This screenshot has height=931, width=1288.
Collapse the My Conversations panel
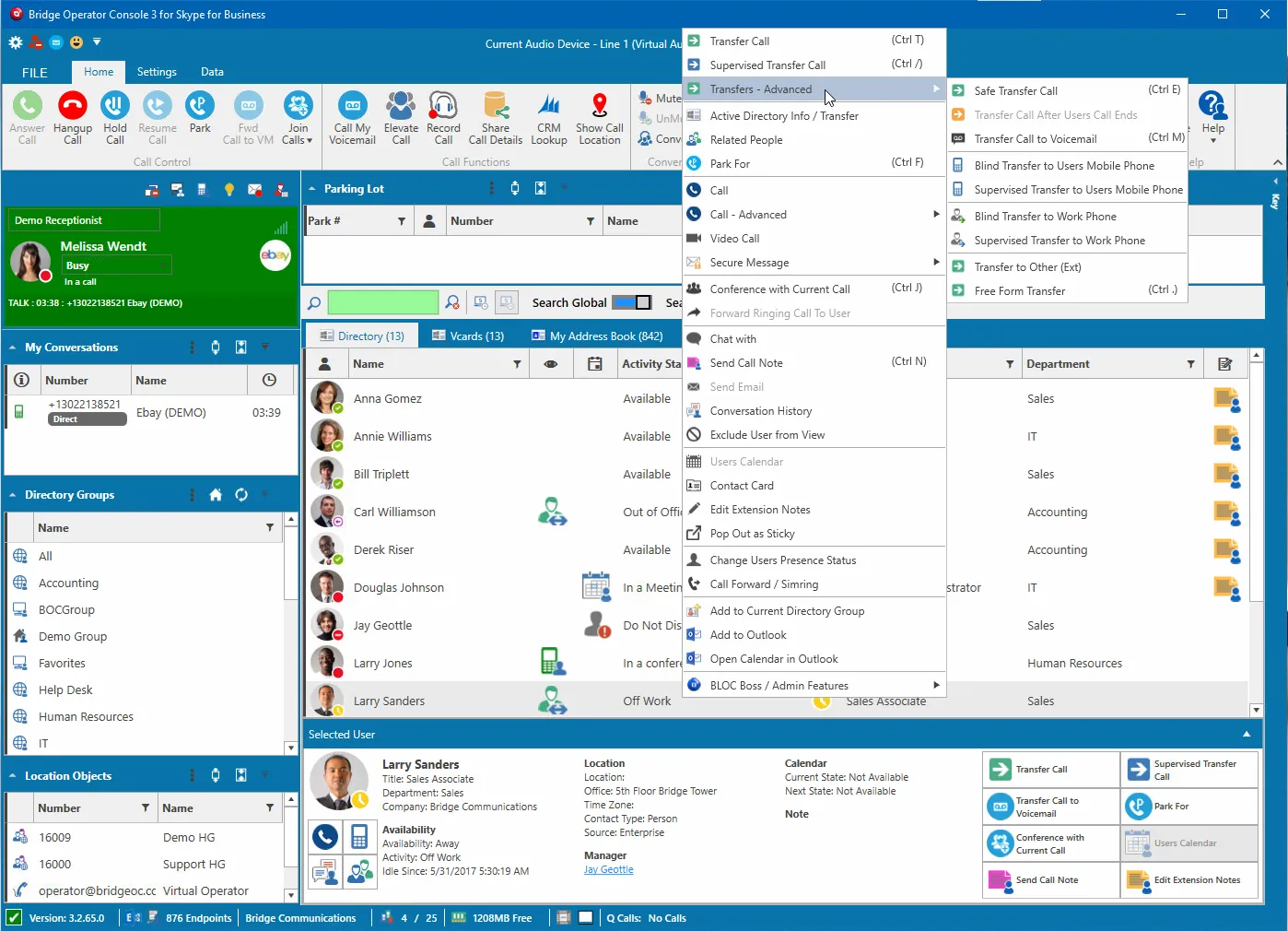pyautogui.click(x=13, y=348)
